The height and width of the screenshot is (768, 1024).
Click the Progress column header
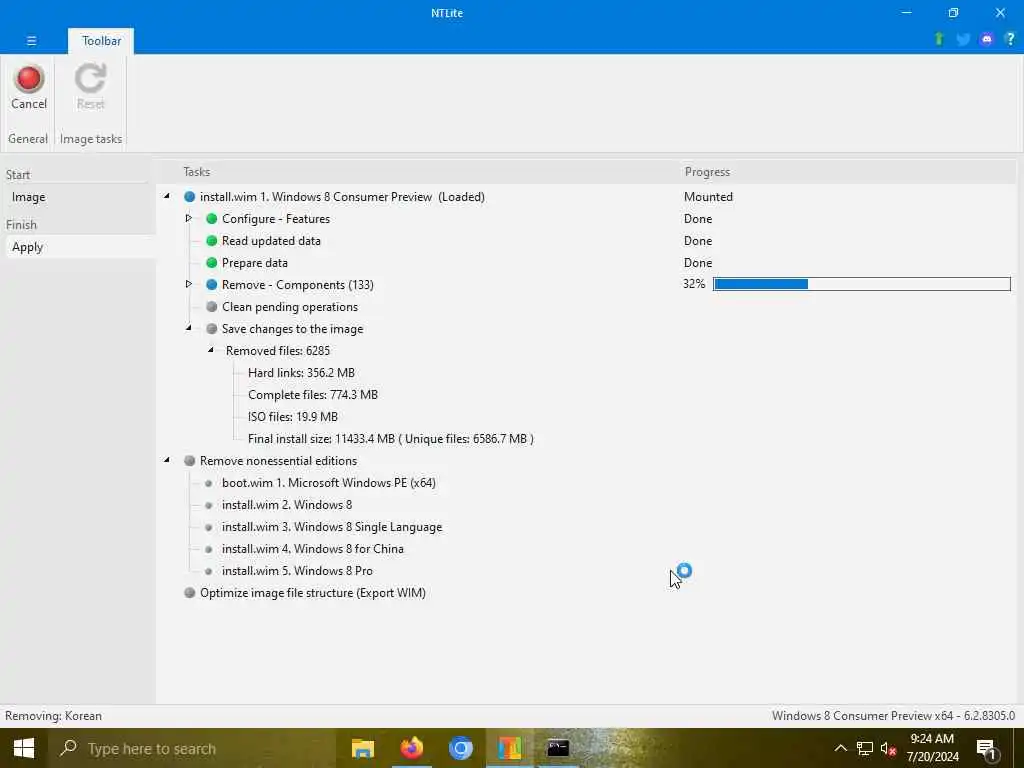point(707,172)
